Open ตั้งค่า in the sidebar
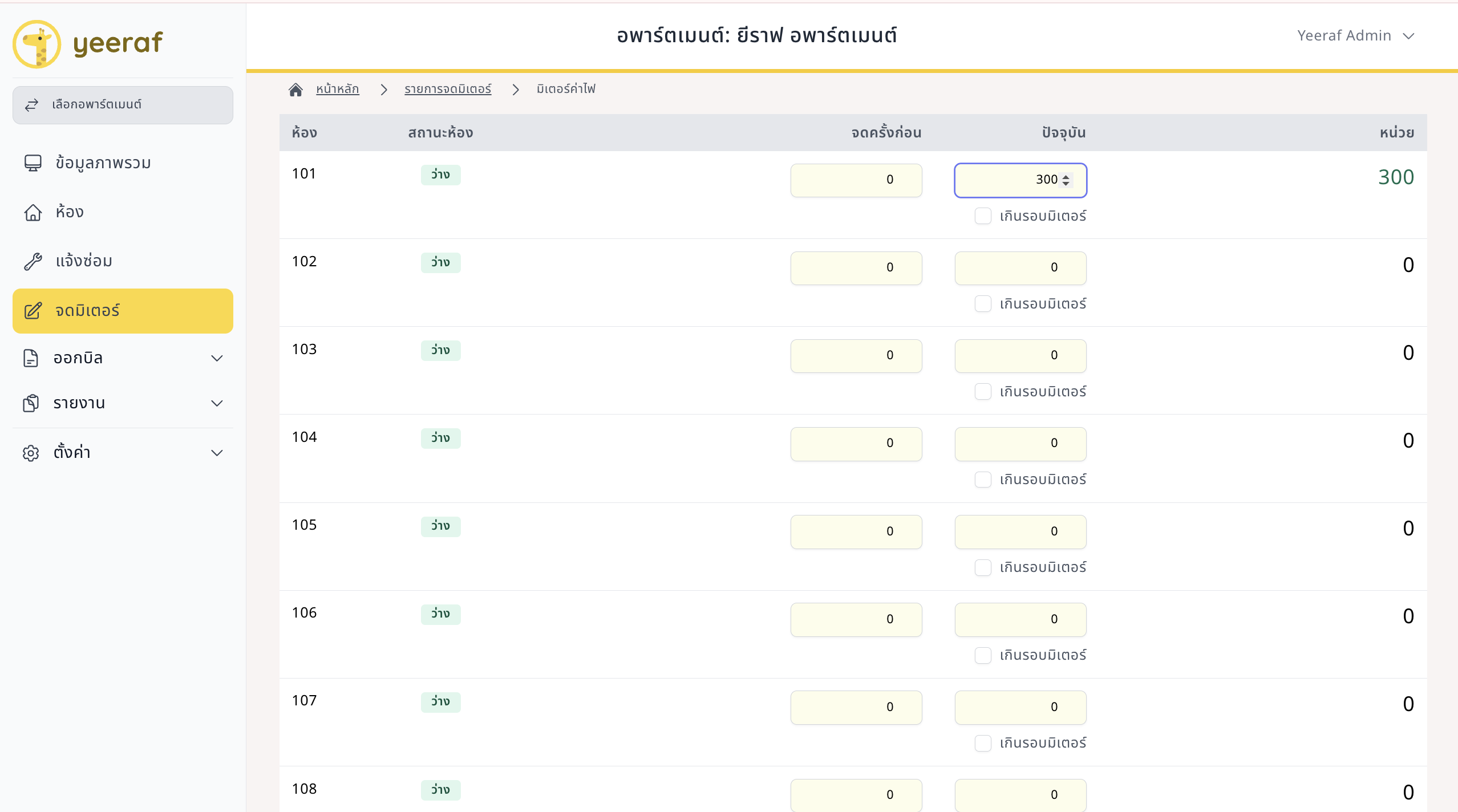The image size is (1458, 812). [123, 453]
